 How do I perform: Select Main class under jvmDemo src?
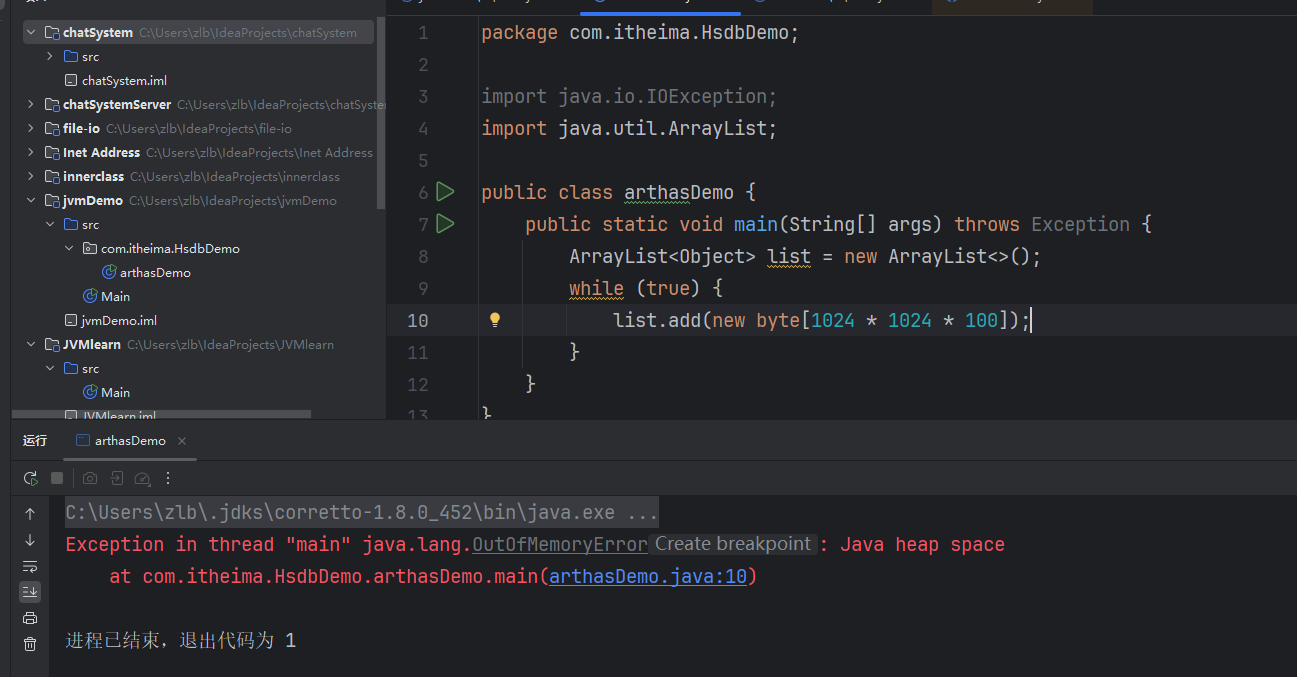point(116,297)
